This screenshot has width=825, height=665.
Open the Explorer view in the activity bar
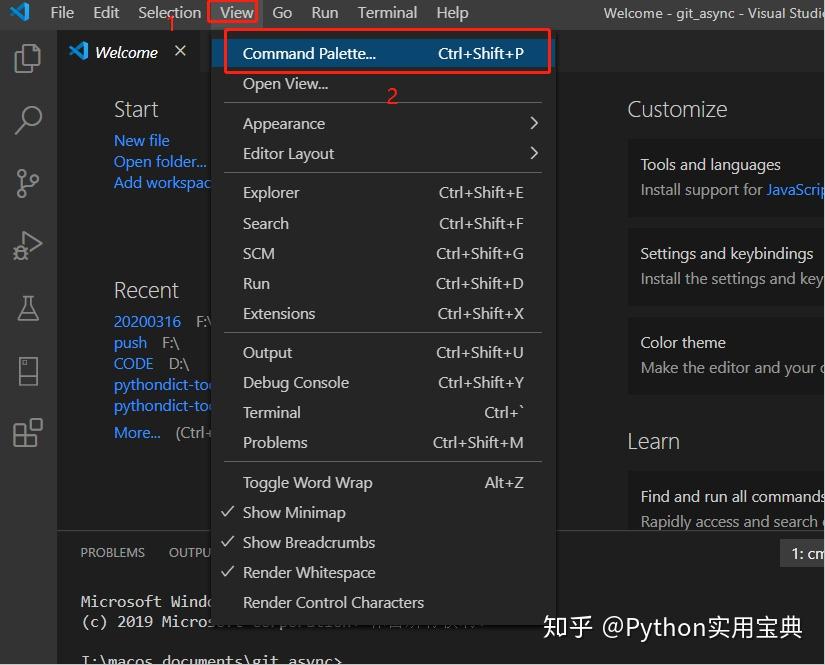coord(27,58)
